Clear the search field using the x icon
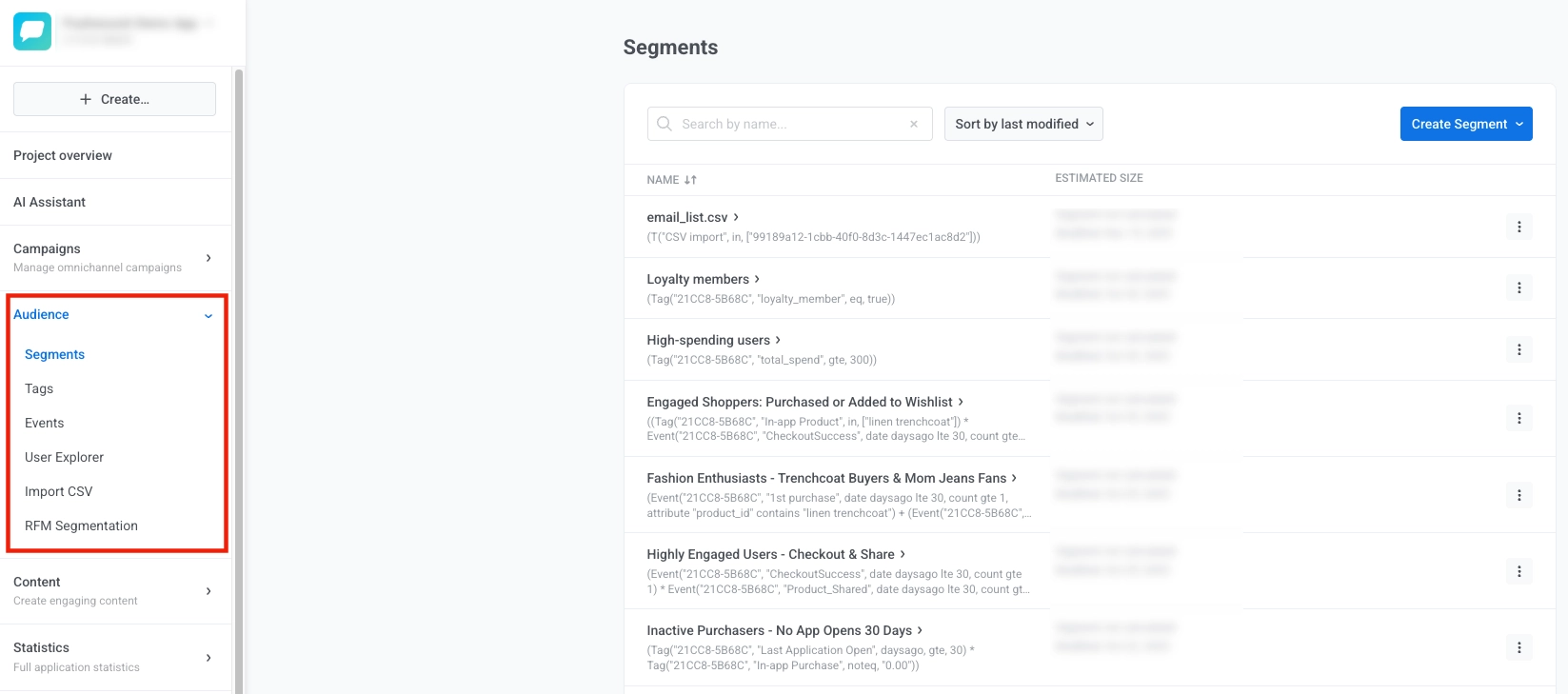 pyautogui.click(x=913, y=124)
